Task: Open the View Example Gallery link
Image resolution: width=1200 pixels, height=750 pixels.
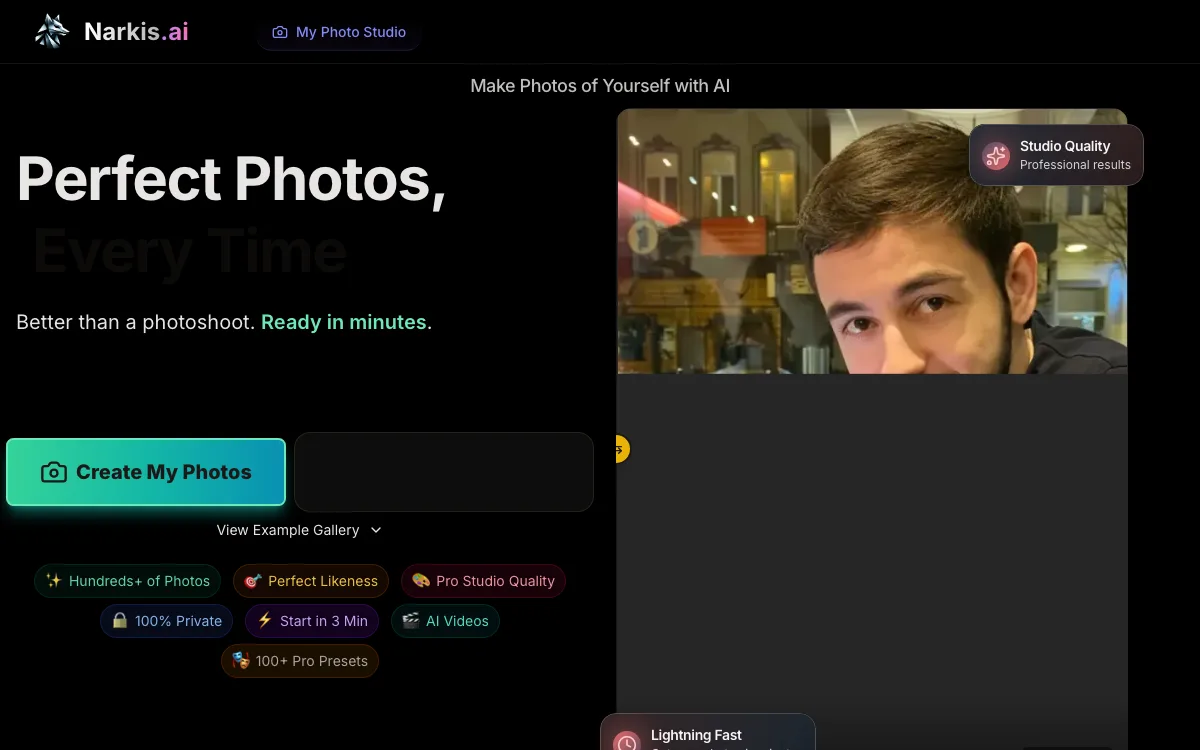Action: pos(288,530)
